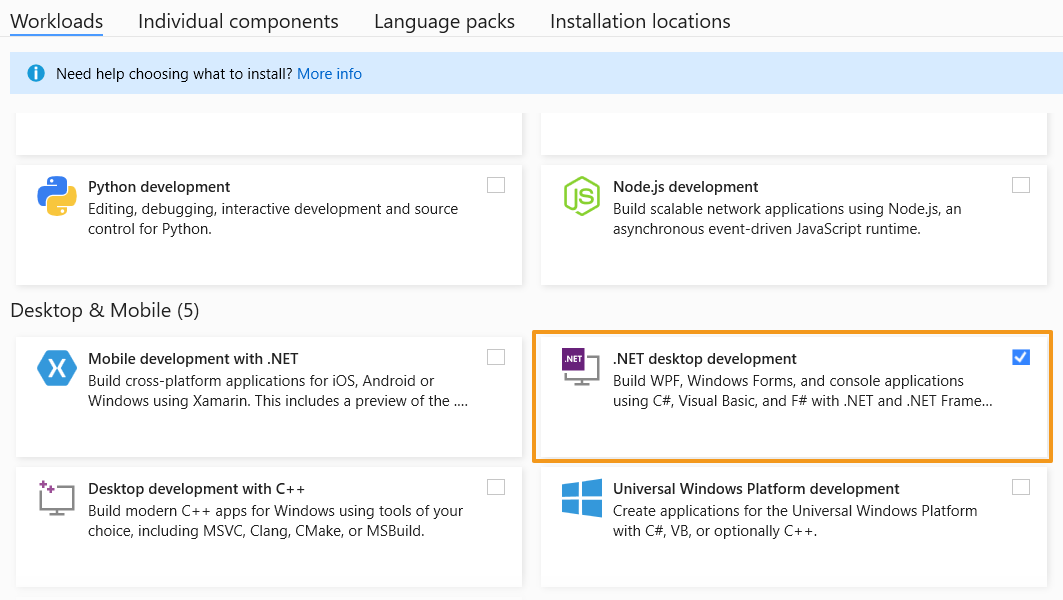Open the Individual components tab
Screen dimensions: 1063x600
click(x=238, y=21)
